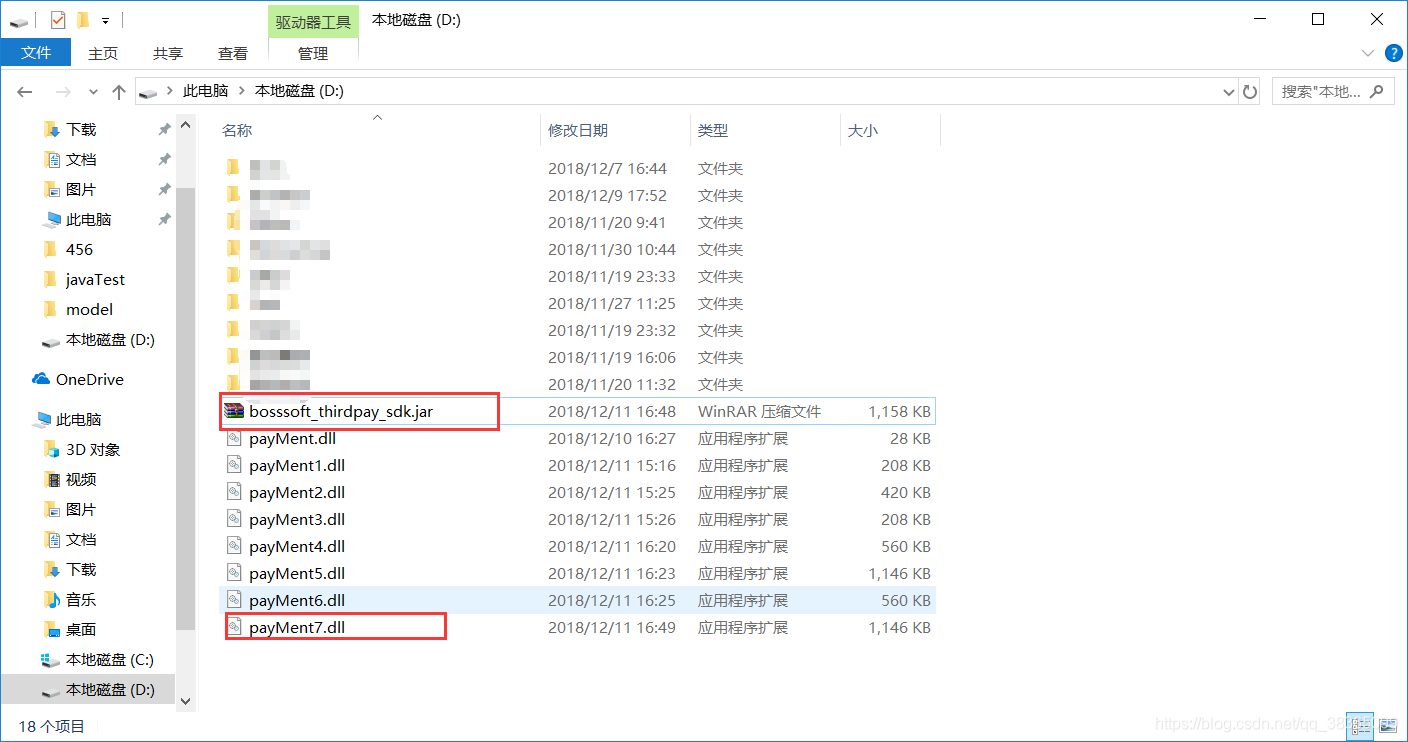Open pinned 图片 in quick access
The width and height of the screenshot is (1408, 742).
[x=81, y=189]
